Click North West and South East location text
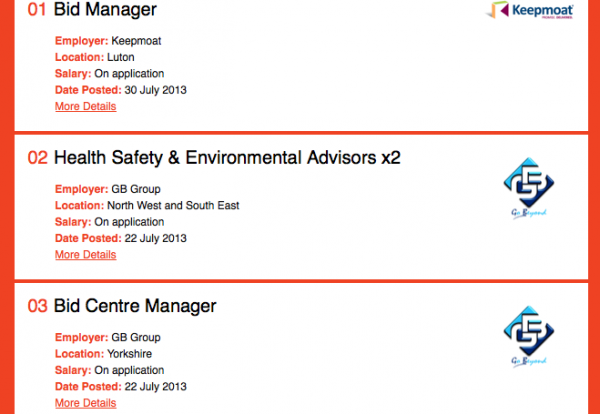 coord(173,205)
